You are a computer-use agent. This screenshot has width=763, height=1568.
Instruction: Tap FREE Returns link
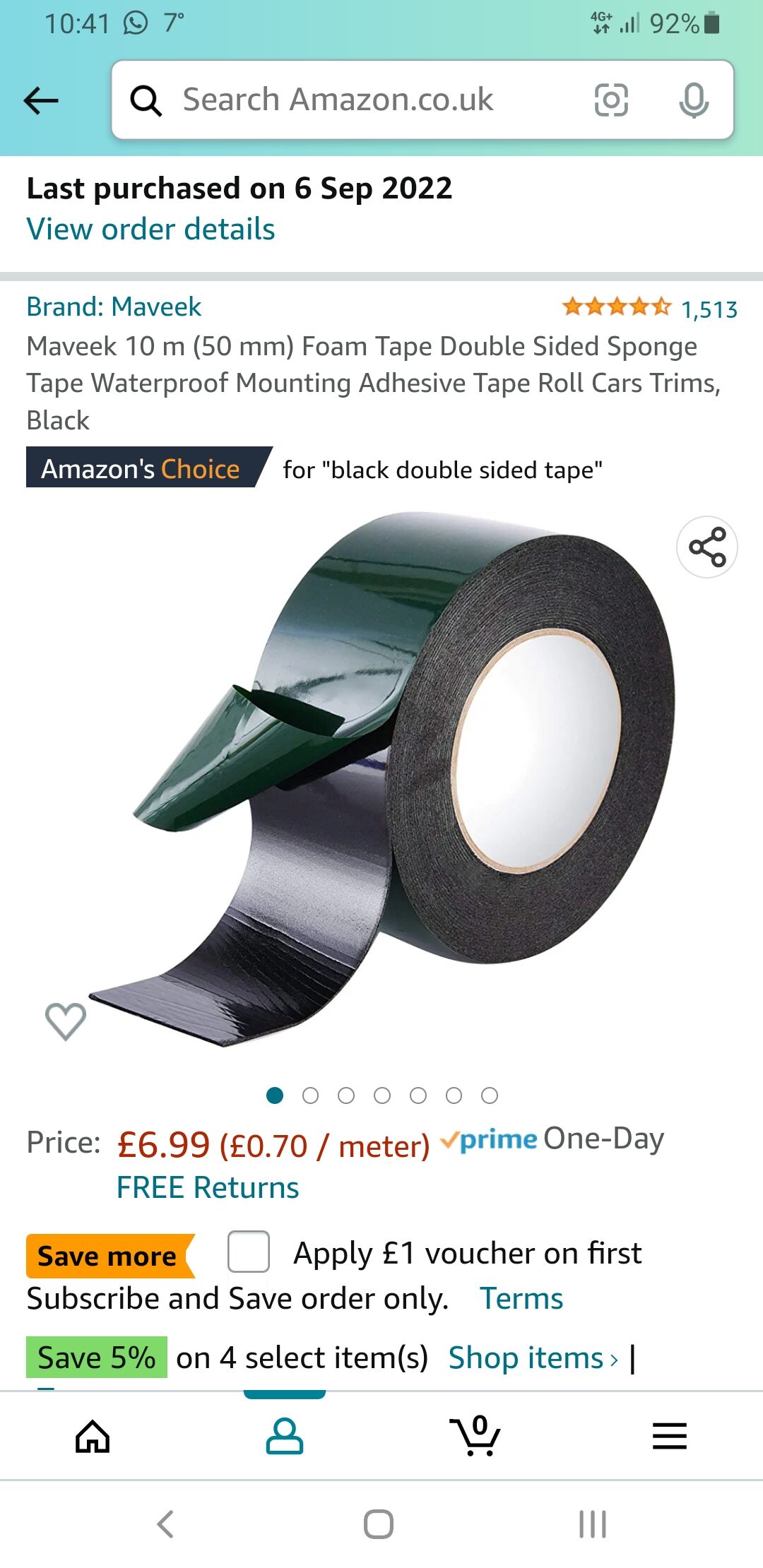[x=208, y=1187]
